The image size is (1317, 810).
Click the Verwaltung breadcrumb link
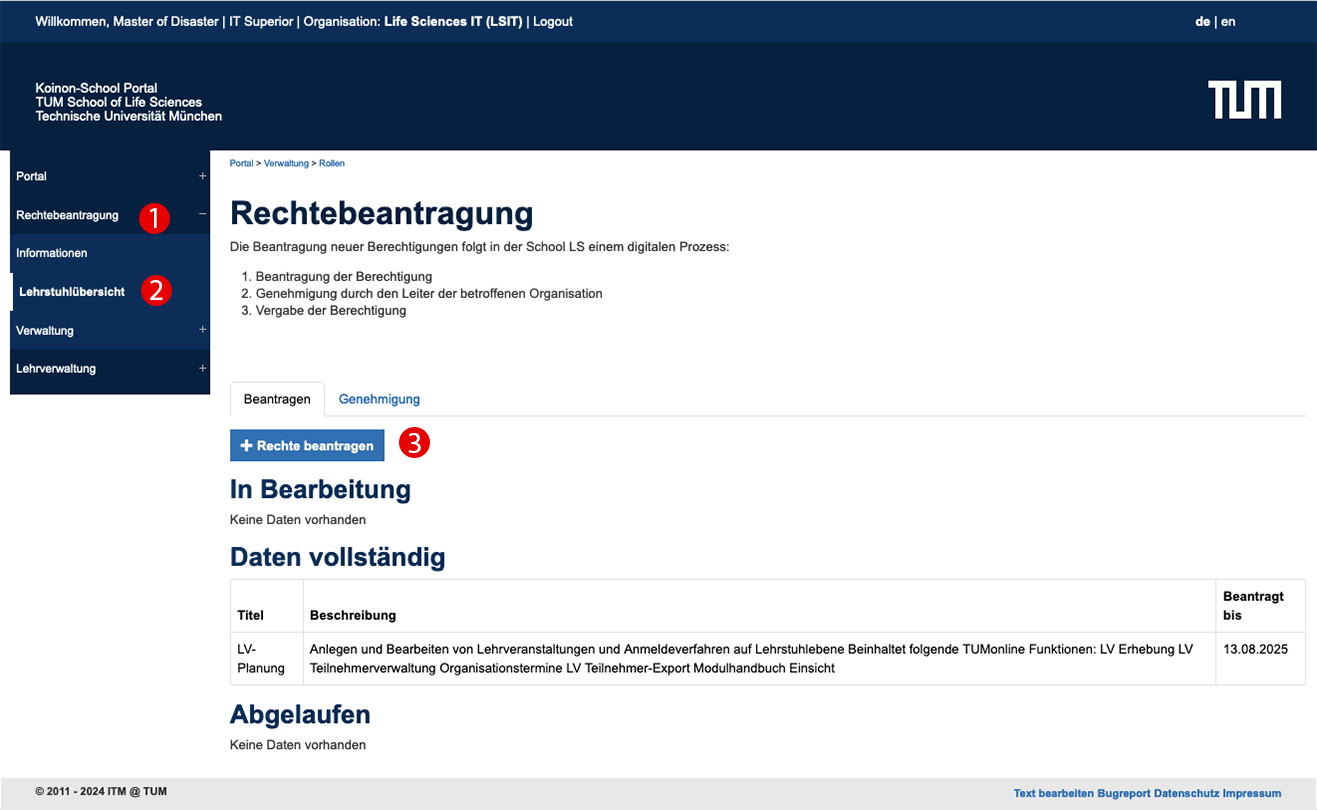coord(287,163)
